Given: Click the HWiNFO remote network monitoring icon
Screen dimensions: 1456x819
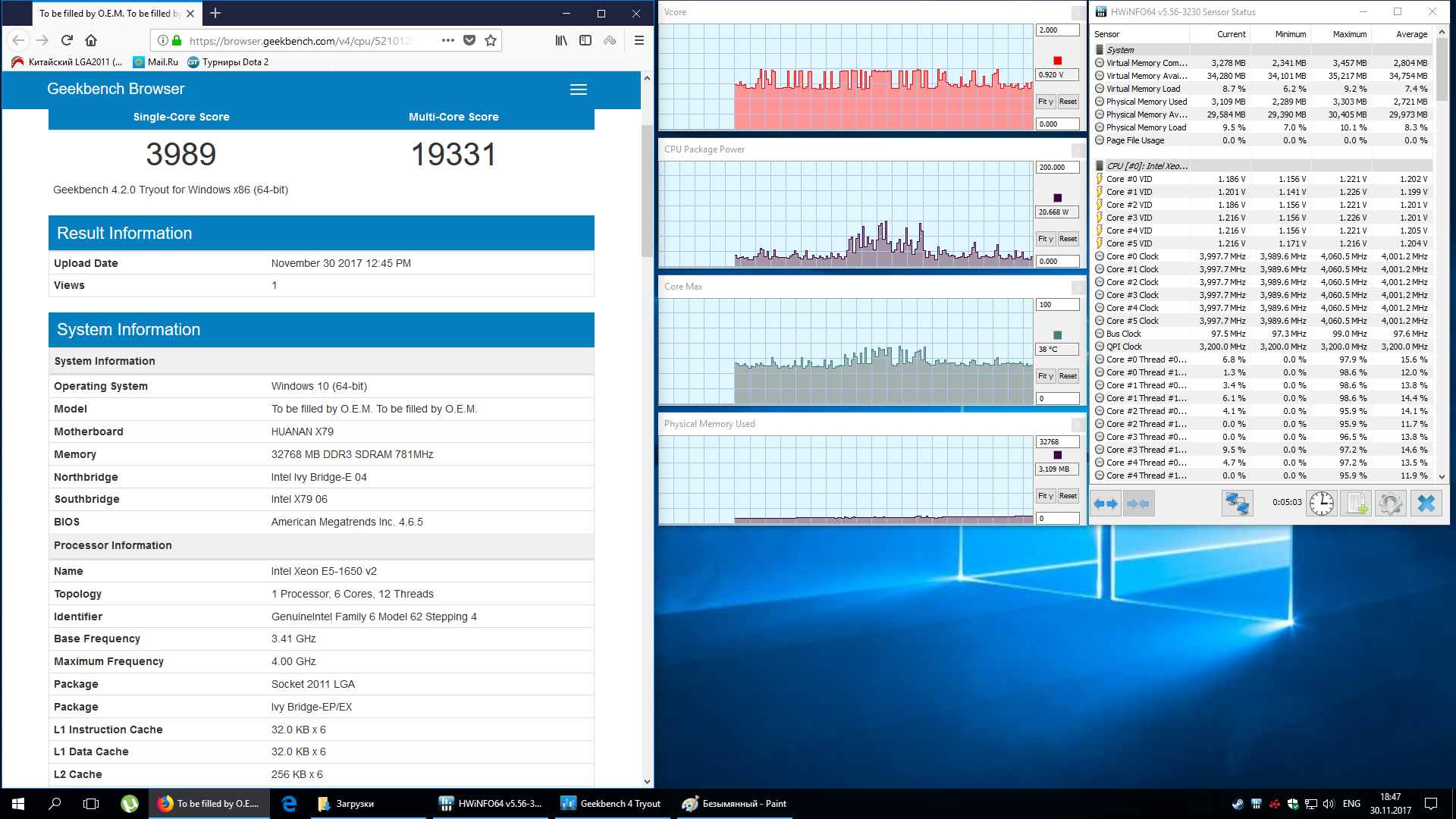Looking at the screenshot, I should coord(1238,504).
